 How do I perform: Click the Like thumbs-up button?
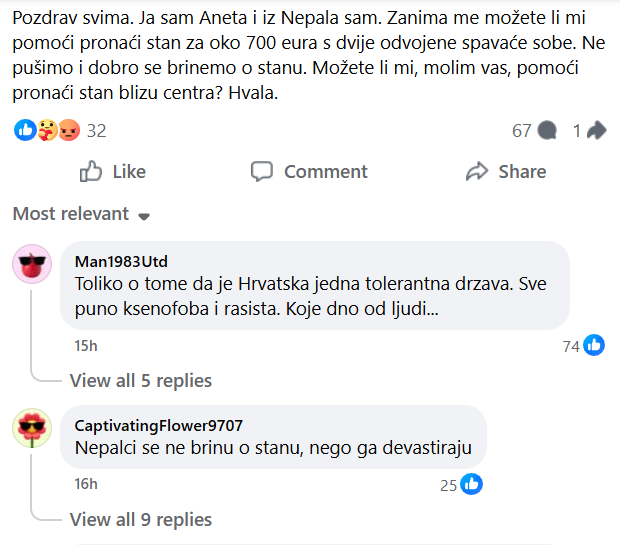click(x=112, y=172)
